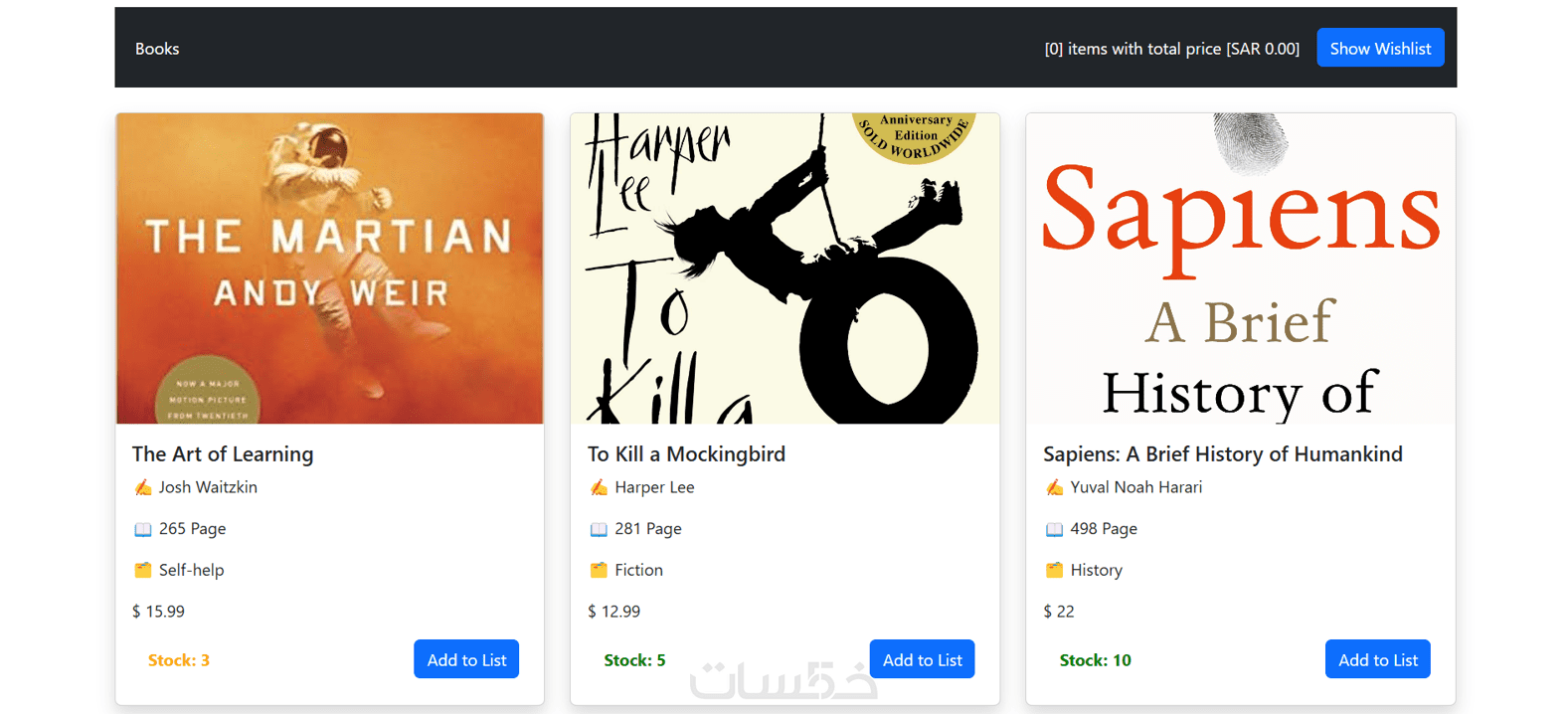Screen dimensions: 1568x714
Task: Click the open book icon beside 281 Page
Action: [599, 529]
